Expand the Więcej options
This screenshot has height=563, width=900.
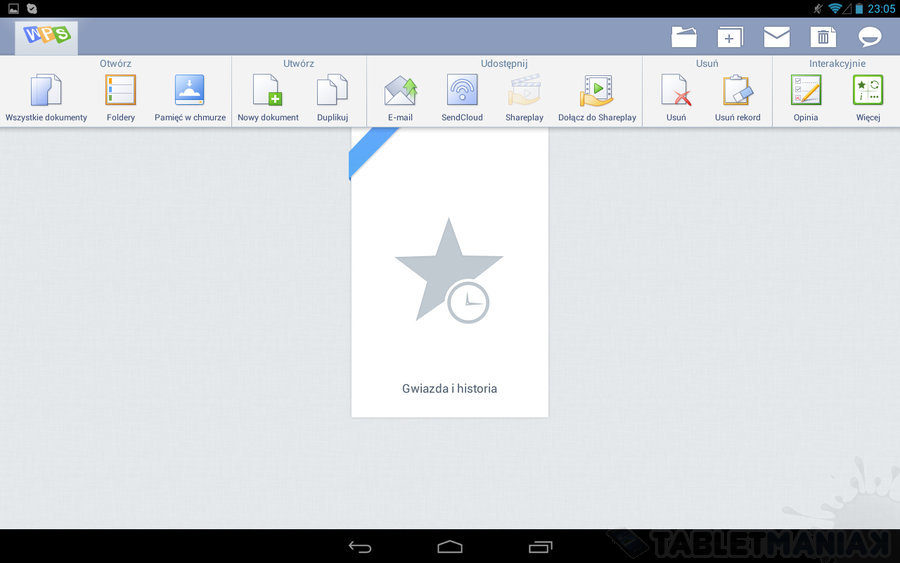click(x=867, y=92)
